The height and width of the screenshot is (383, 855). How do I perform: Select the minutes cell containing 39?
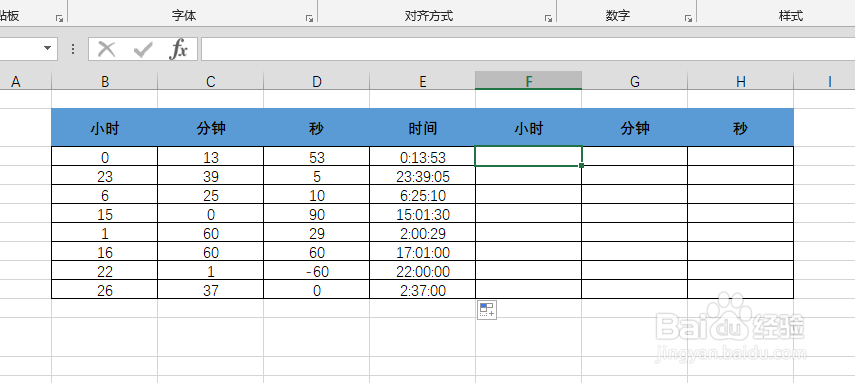click(x=210, y=176)
